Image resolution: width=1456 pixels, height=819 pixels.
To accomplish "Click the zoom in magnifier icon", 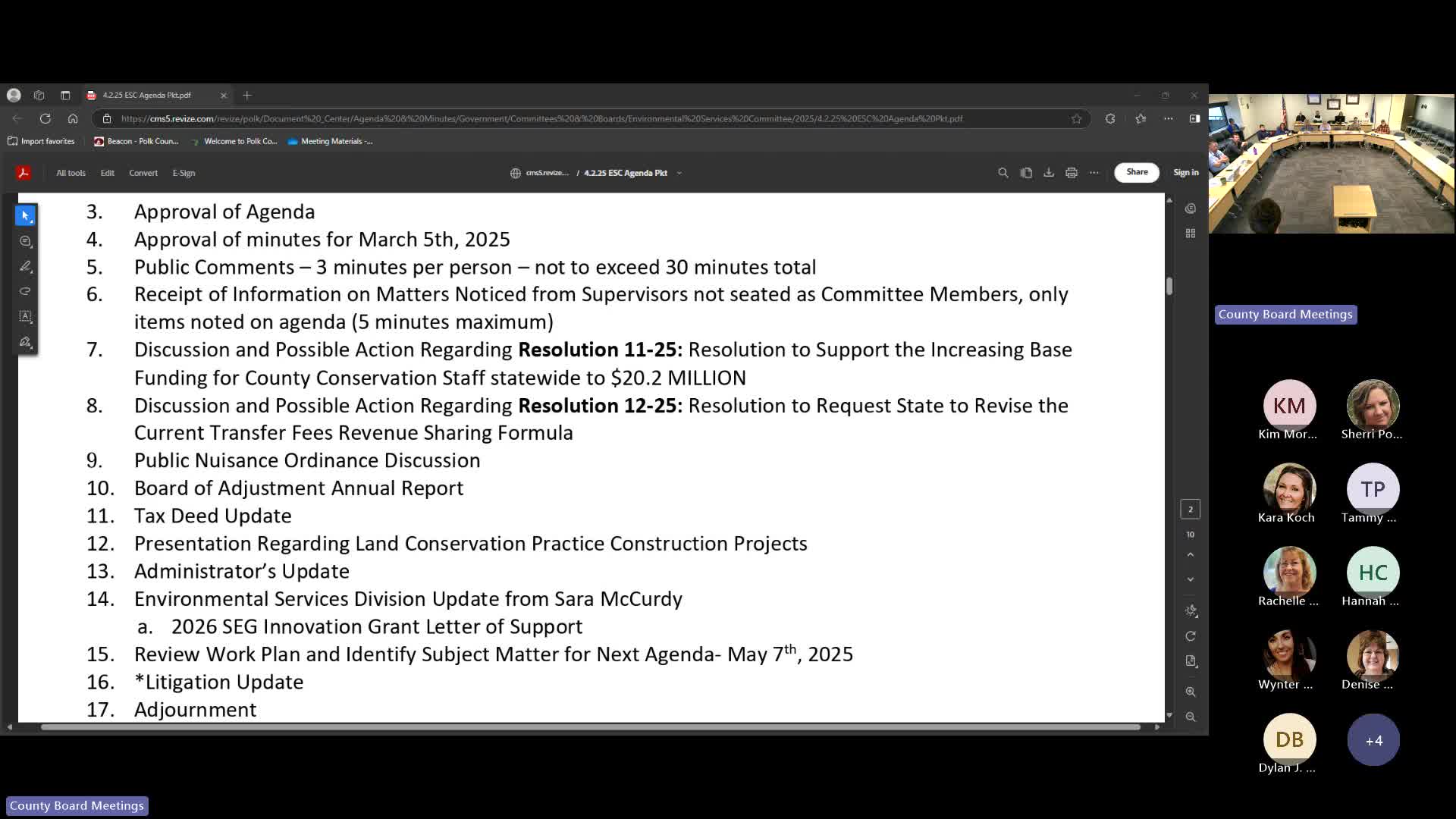I will 1191,692.
